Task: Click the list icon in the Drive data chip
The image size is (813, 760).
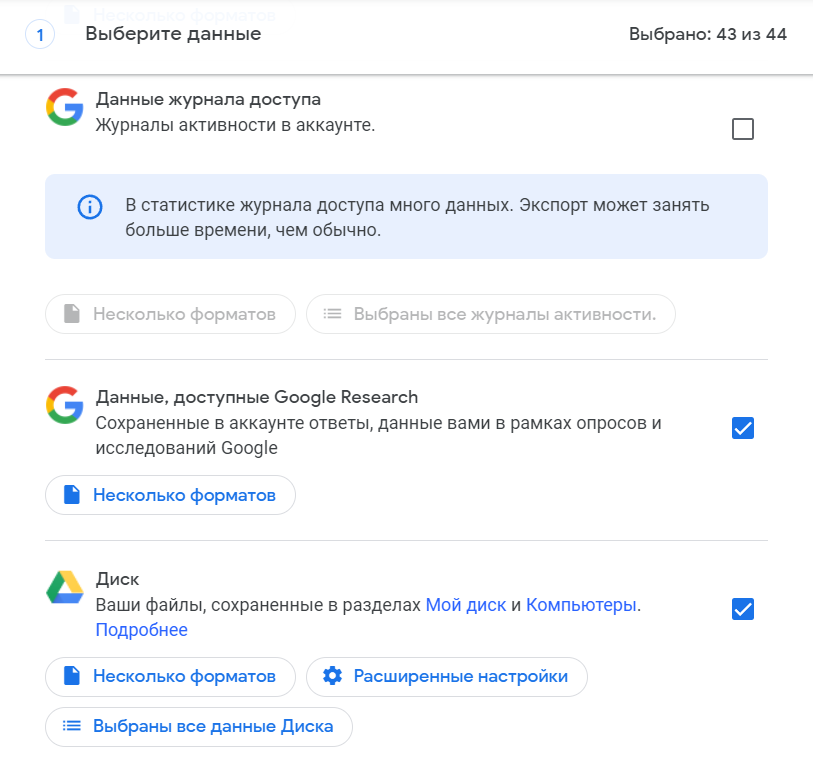Action: 71,727
